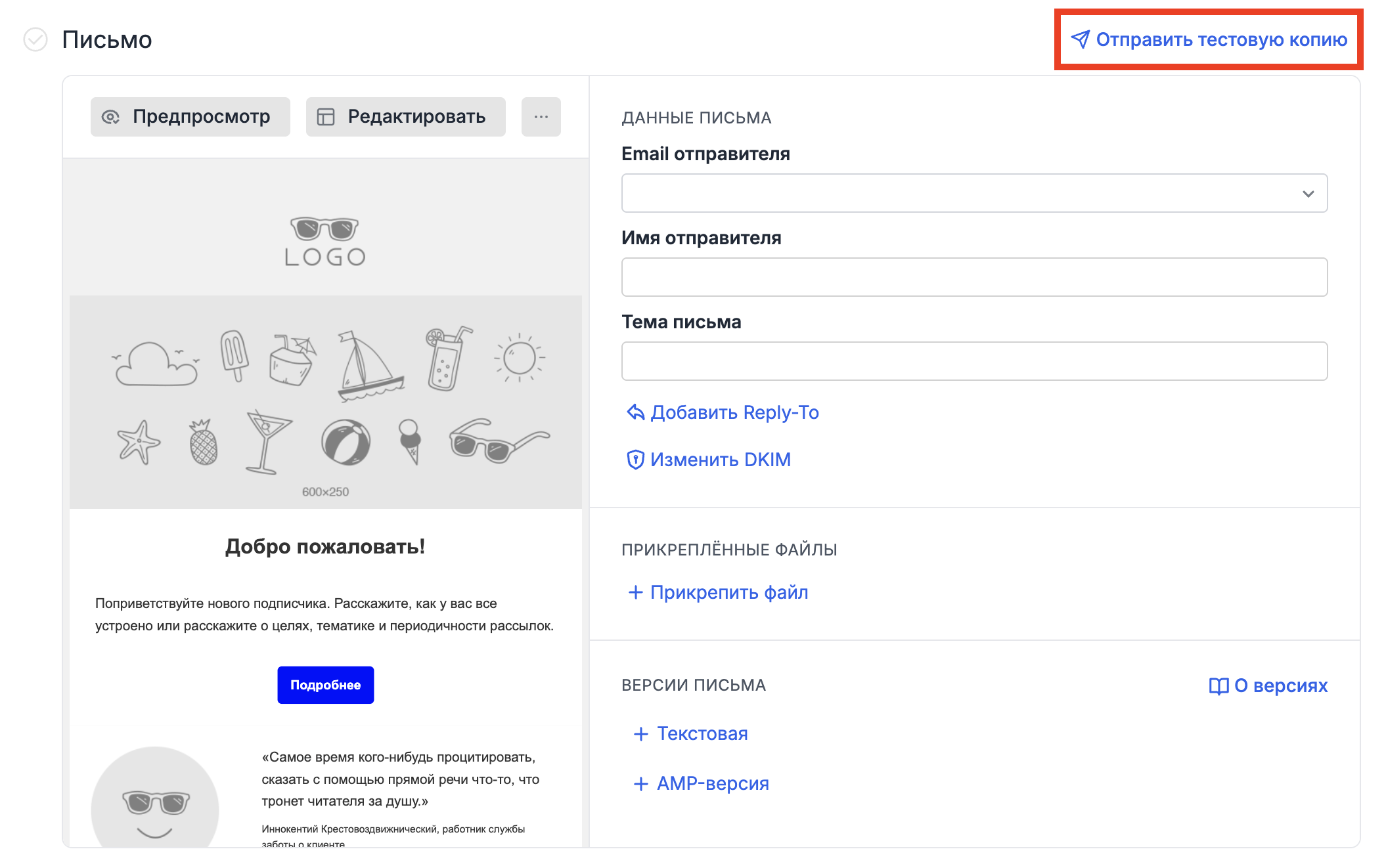Click the plus icon before Прикрепить файл
This screenshot has width=1386, height=868.
[x=635, y=592]
